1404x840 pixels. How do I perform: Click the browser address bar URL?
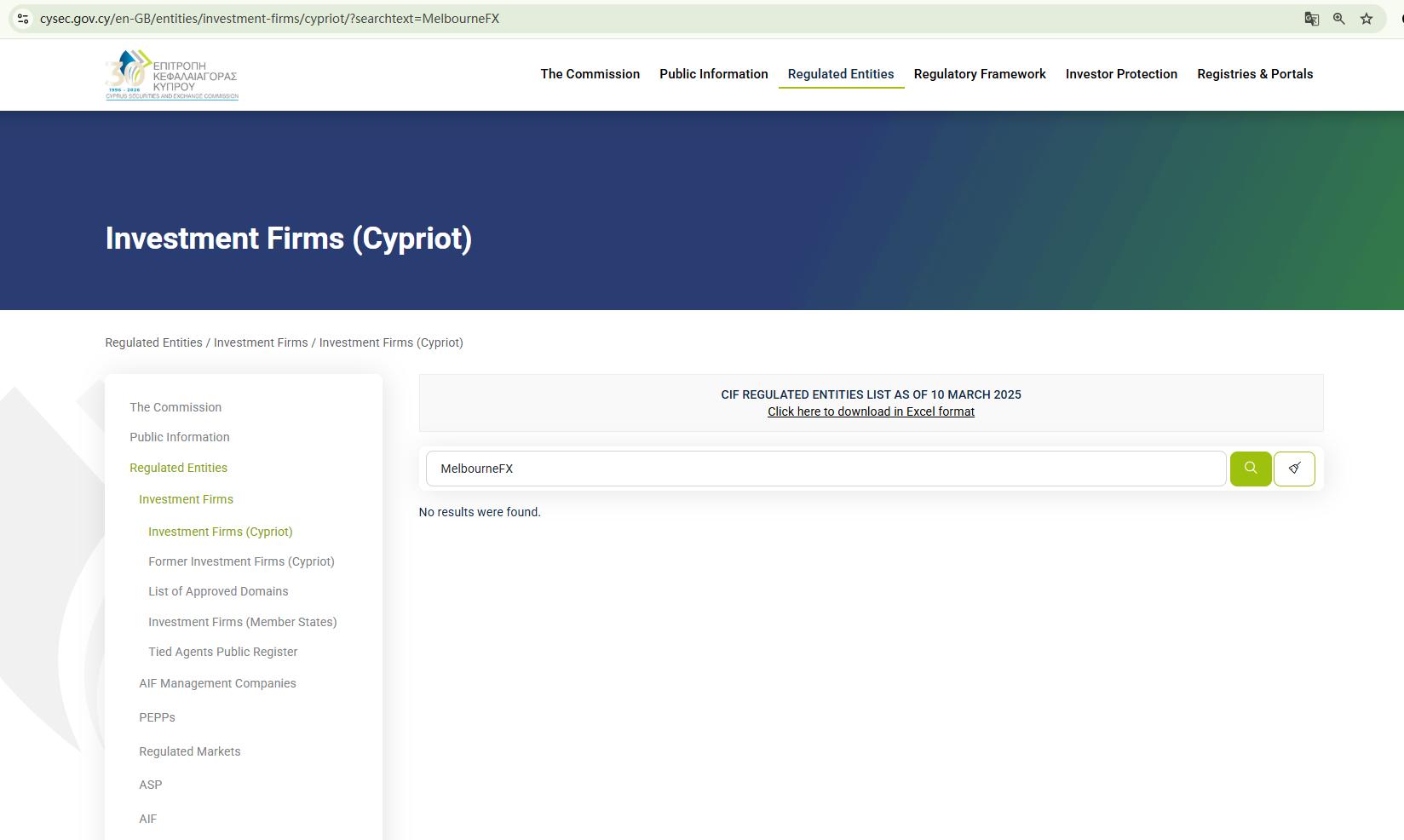(x=269, y=19)
